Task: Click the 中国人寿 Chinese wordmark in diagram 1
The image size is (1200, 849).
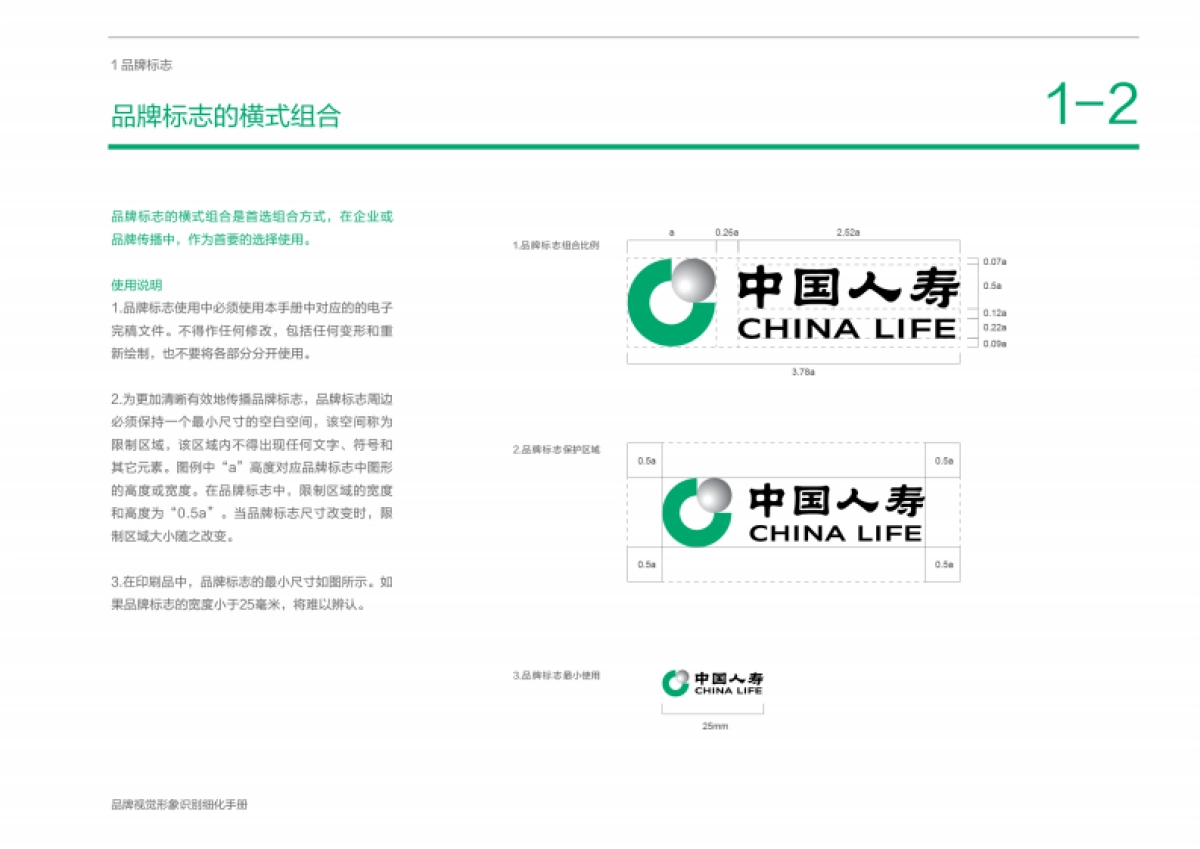Action: coord(850,287)
